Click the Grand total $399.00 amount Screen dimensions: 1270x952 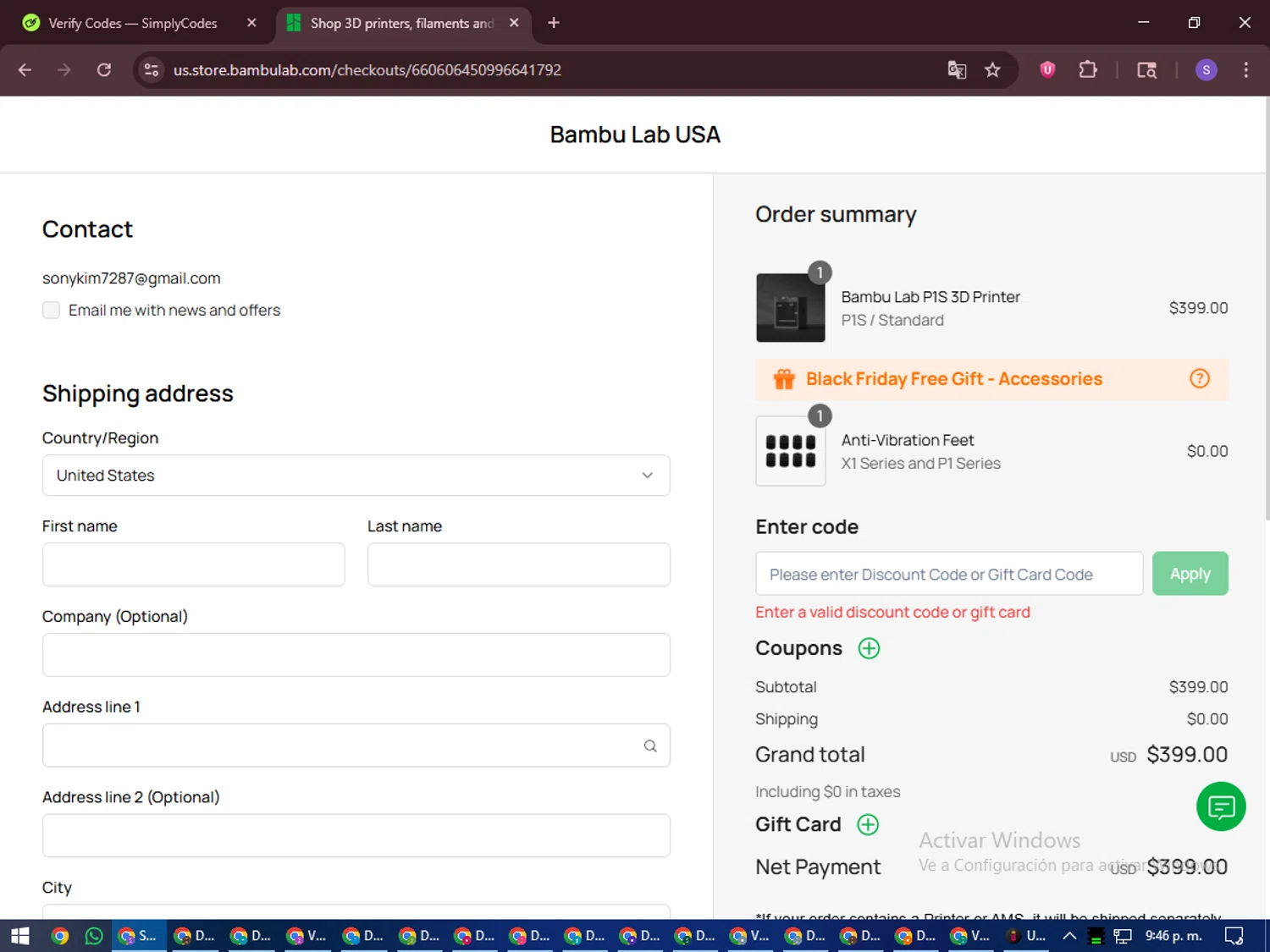tap(1187, 754)
